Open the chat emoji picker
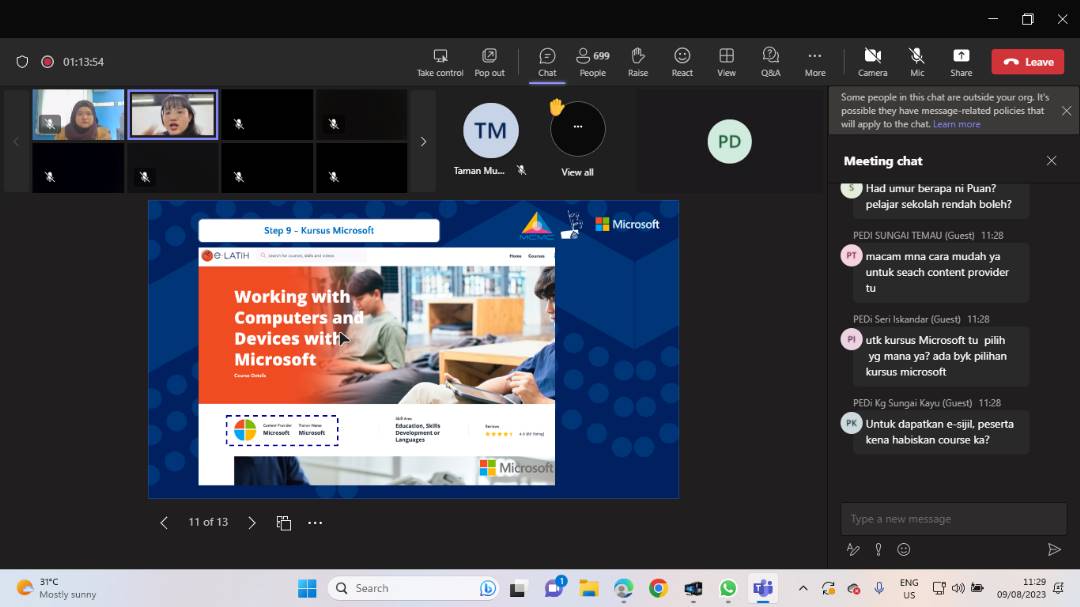Viewport: 1080px width, 607px height. click(x=904, y=549)
